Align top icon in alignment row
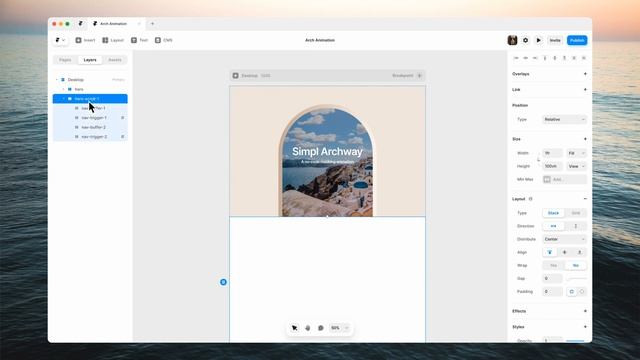Screen dimensions: 640x360 pos(545,58)
